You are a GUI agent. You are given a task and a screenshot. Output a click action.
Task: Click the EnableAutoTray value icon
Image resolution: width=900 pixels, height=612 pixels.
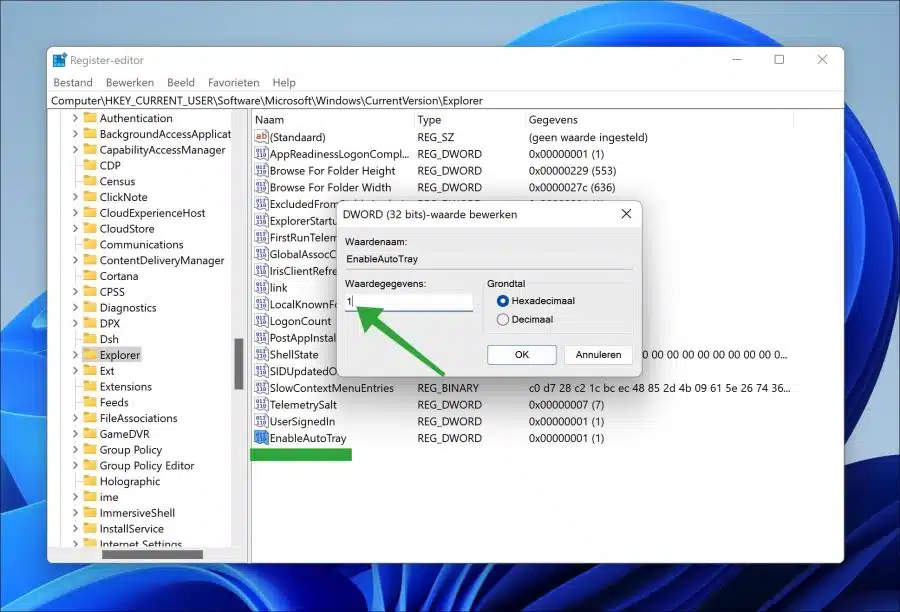pyautogui.click(x=261, y=437)
